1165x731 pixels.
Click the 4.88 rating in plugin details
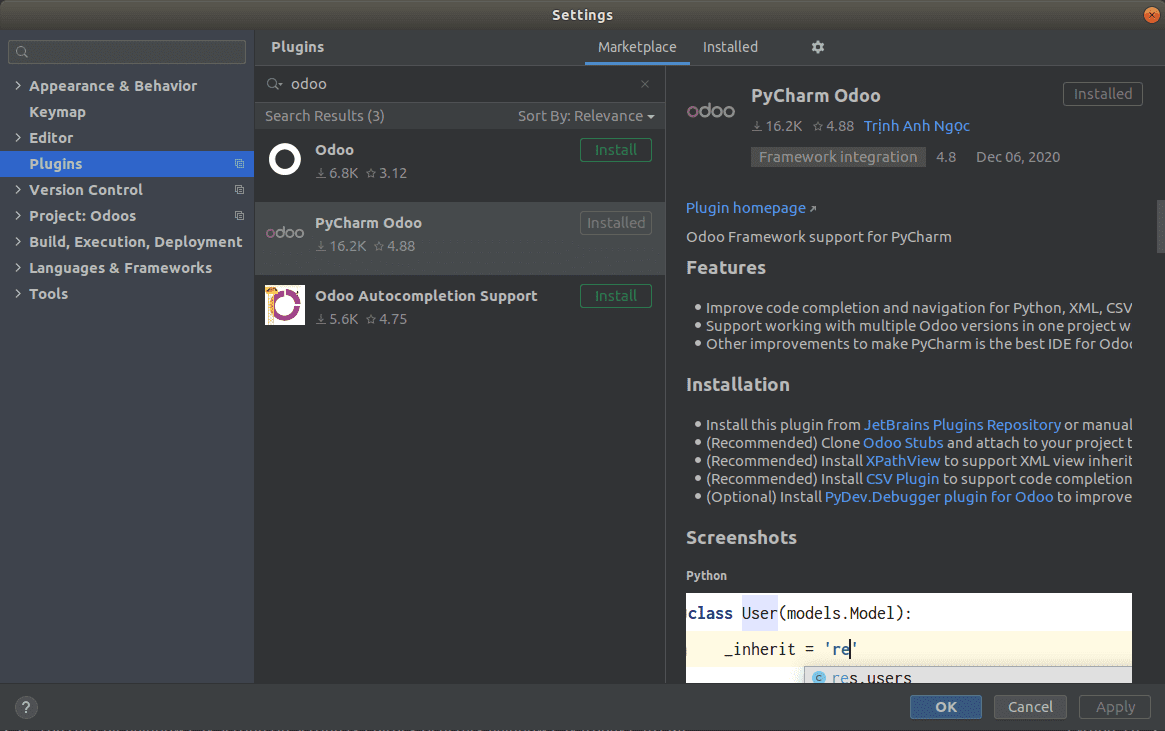tap(833, 126)
